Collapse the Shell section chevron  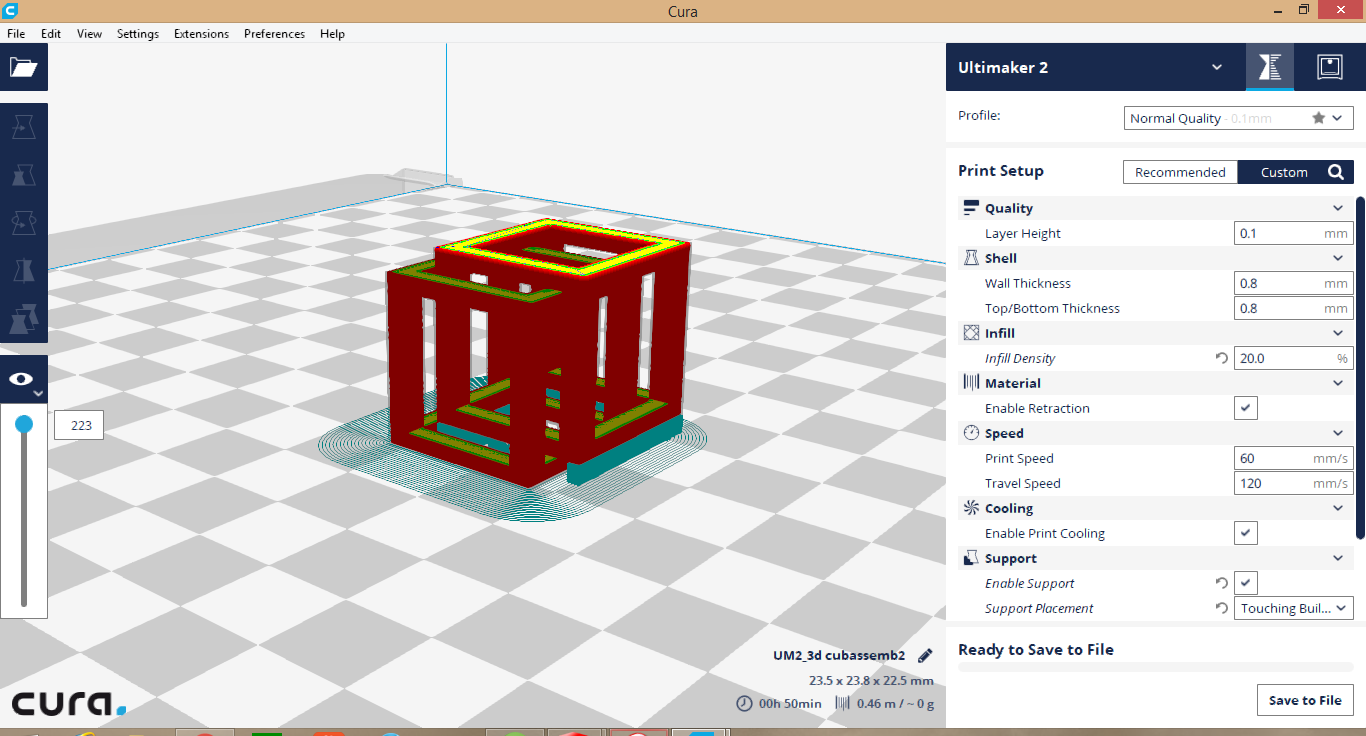(x=1338, y=258)
